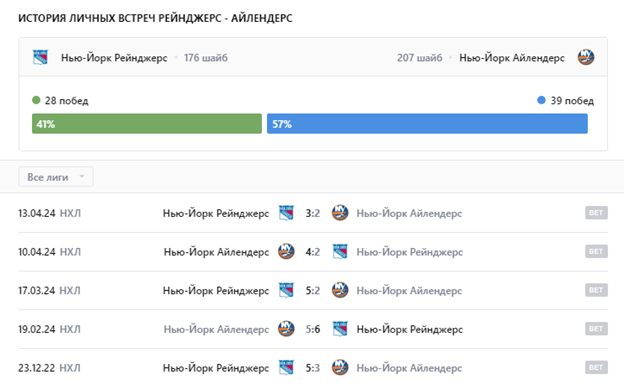Image resolution: width=624 pixels, height=385 pixels.
Task: Click 'Нью-Йорк Рейнджерс' in the 23.12.22 row
Action: click(216, 368)
